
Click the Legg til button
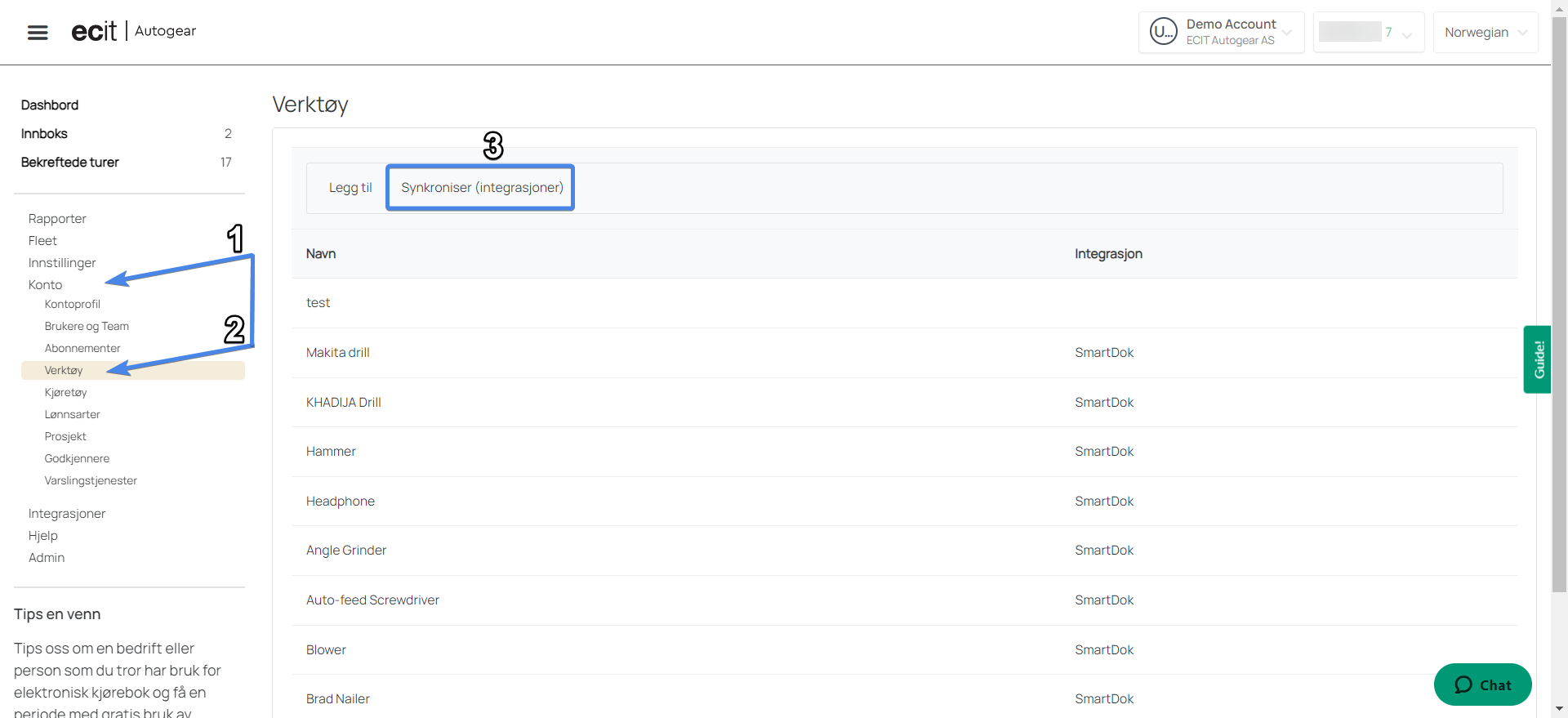pos(350,188)
